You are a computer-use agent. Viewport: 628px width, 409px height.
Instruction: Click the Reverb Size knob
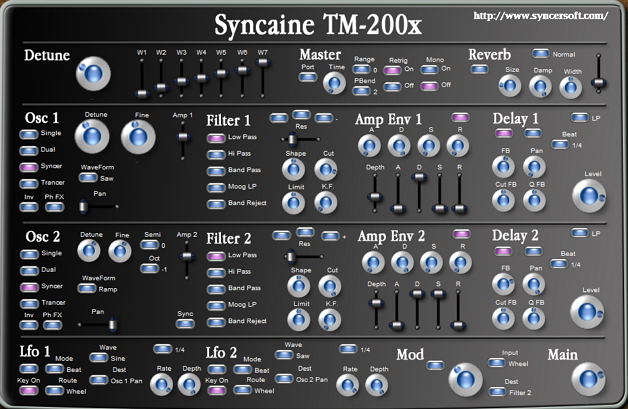pyautogui.click(x=510, y=86)
